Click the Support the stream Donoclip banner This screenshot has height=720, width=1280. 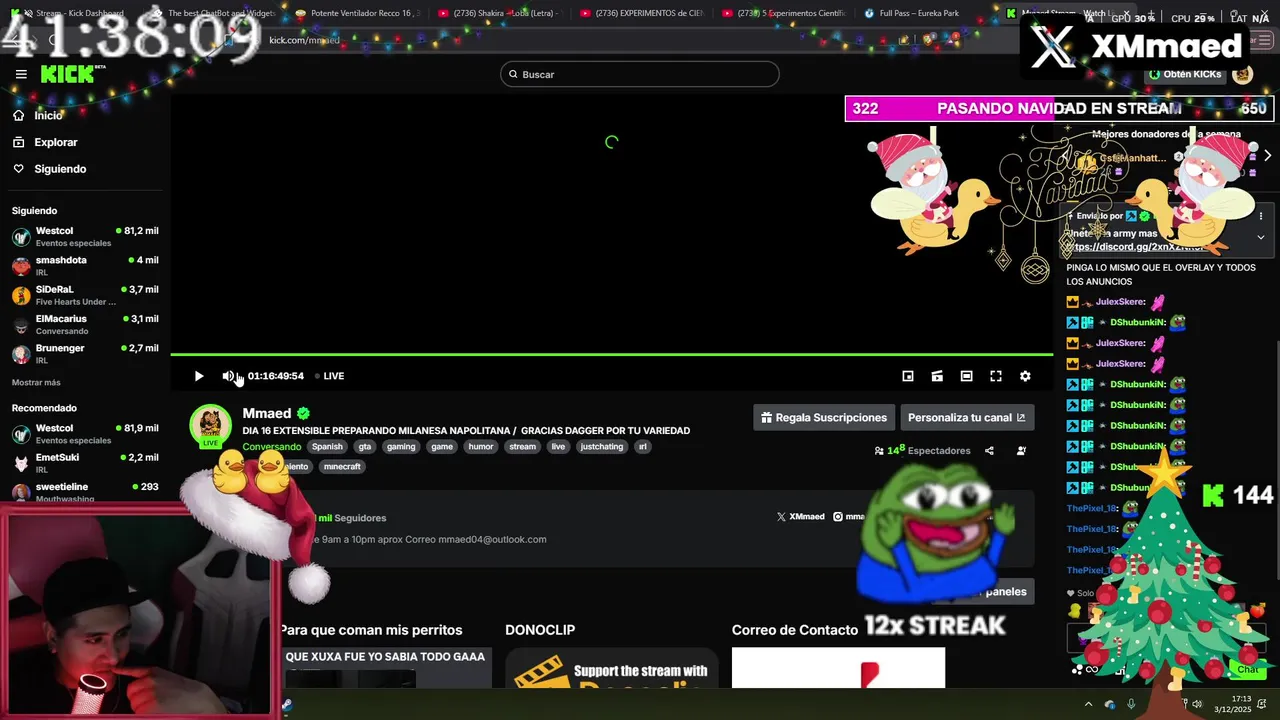[x=612, y=668]
